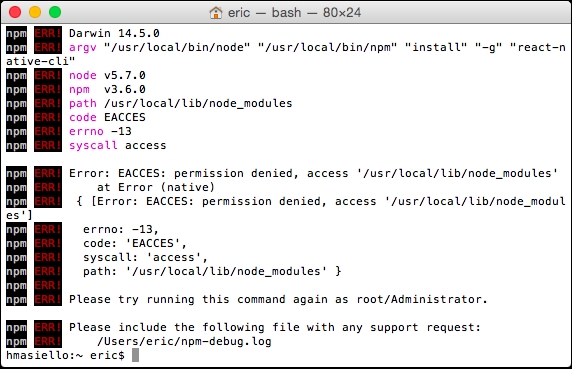
Task: Click the magenta "argv" label
Action: [83, 47]
